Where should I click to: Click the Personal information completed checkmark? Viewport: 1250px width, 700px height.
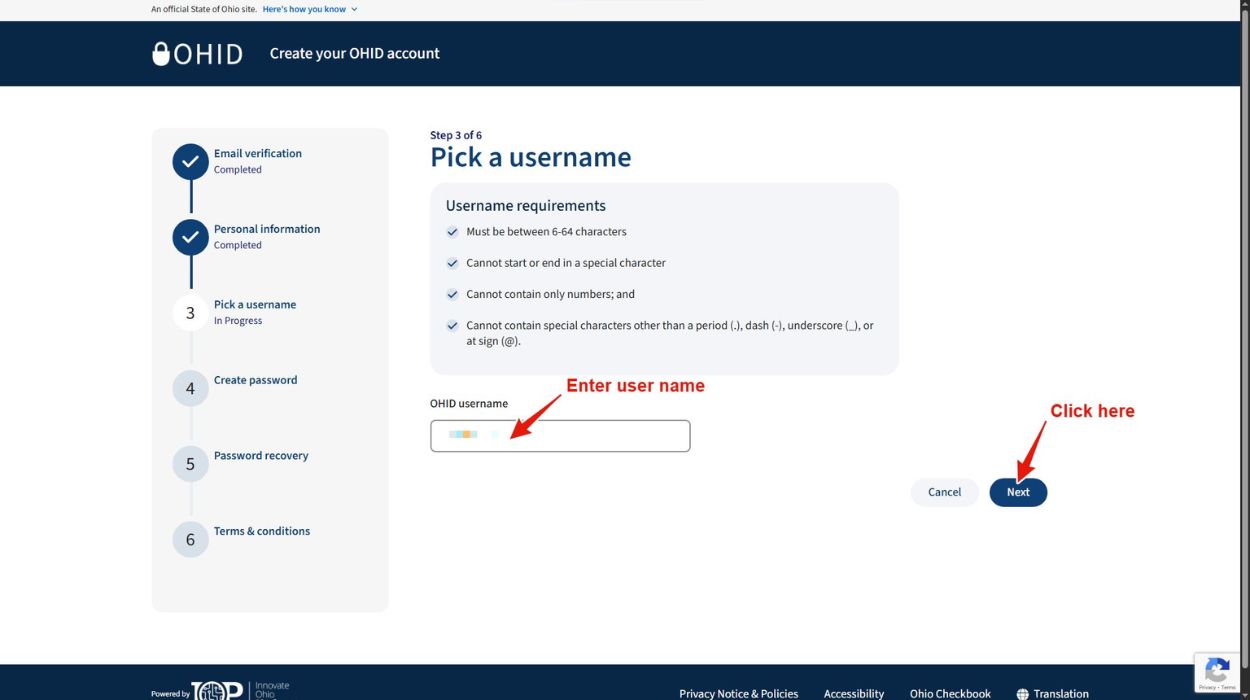click(190, 237)
